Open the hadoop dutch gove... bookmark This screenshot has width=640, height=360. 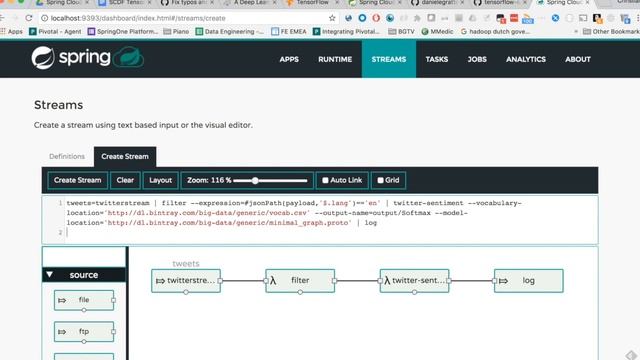[x=495, y=31]
